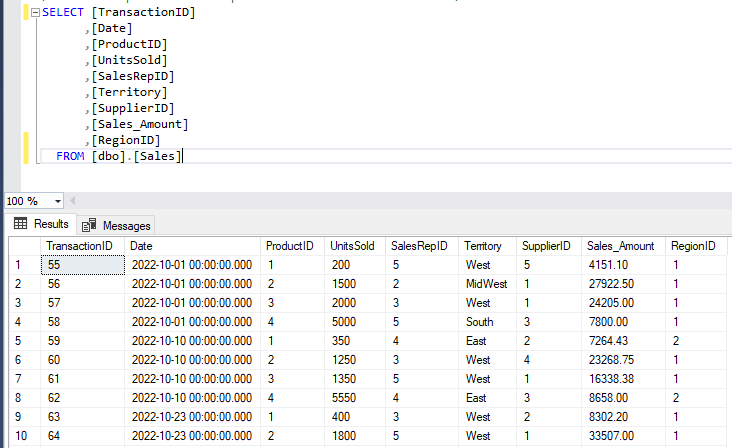
Task: Click [TransactionID] in the query editor
Action: [x=143, y=12]
